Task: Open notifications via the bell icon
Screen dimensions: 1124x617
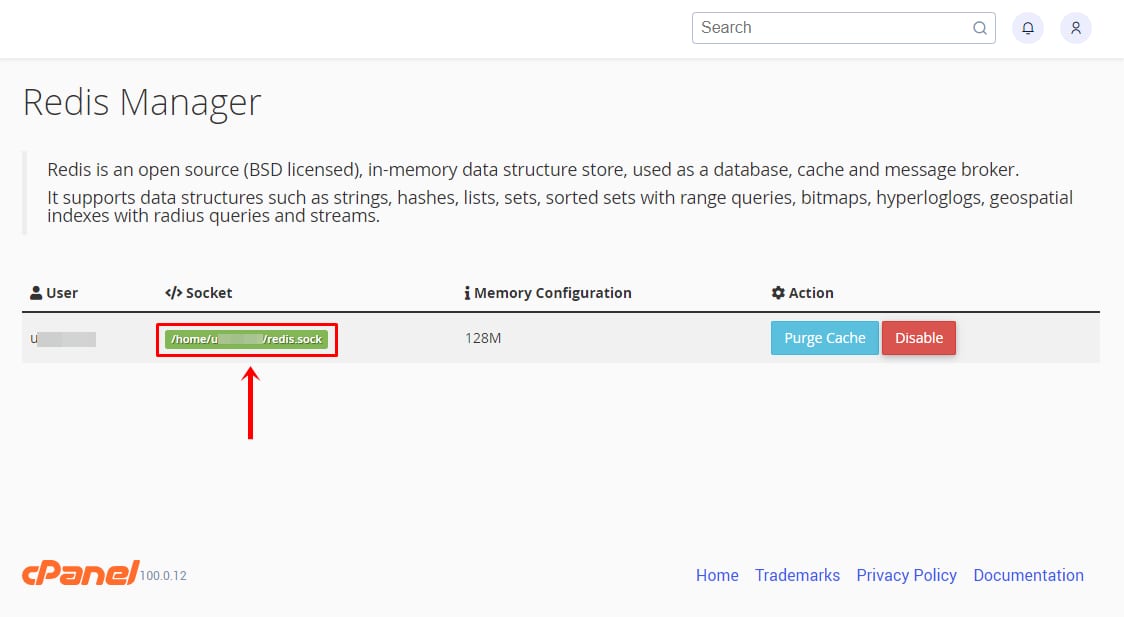Action: [x=1027, y=28]
